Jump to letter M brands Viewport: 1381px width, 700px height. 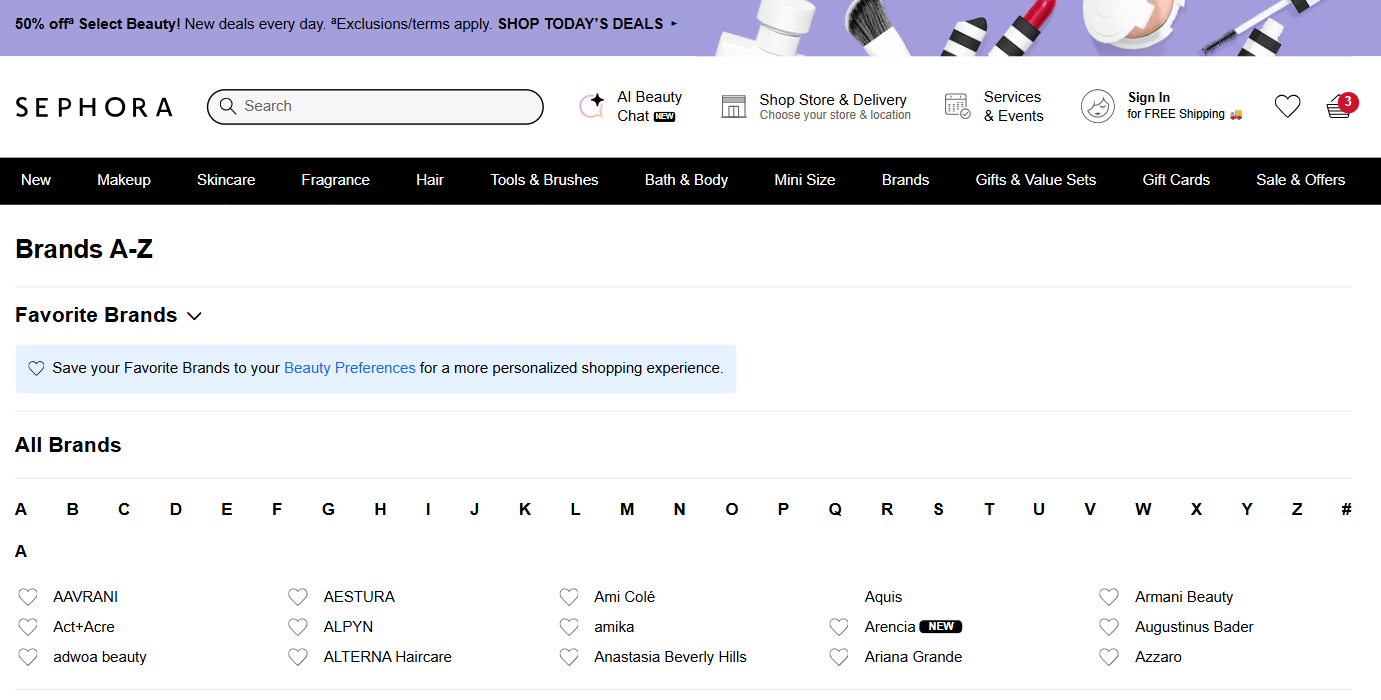point(627,509)
